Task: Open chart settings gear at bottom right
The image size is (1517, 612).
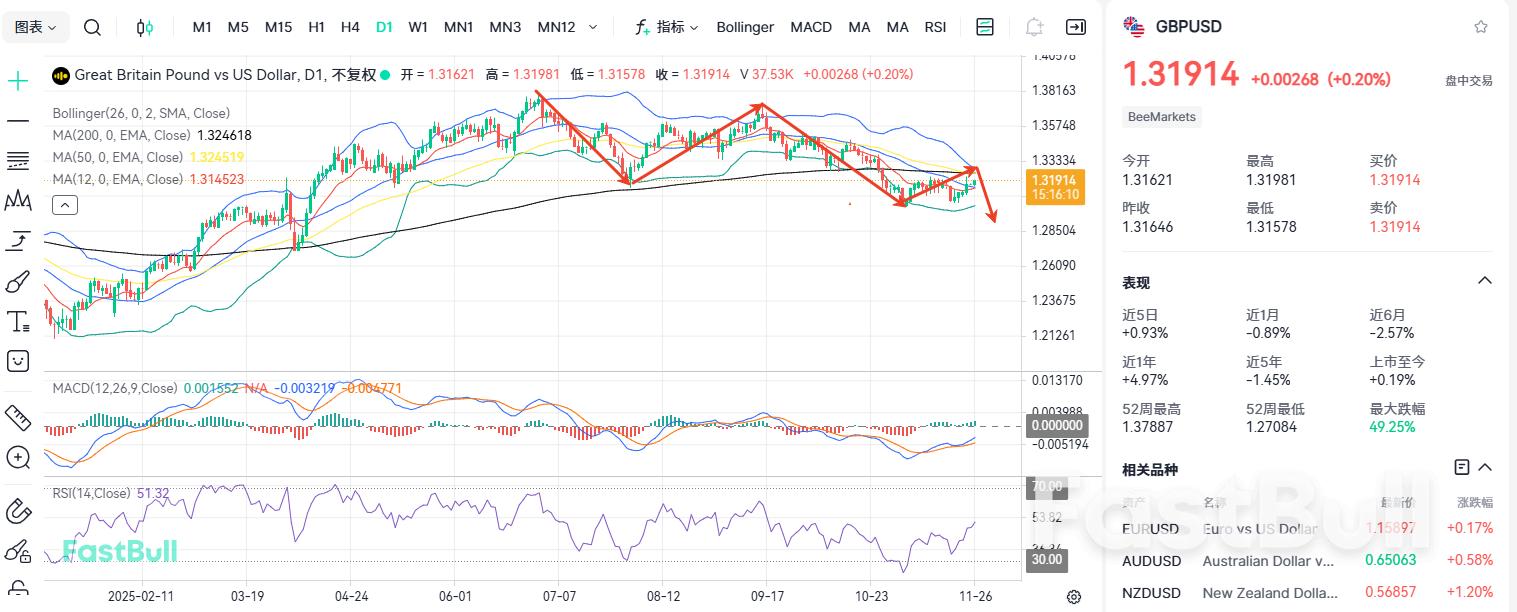Action: [x=1073, y=597]
